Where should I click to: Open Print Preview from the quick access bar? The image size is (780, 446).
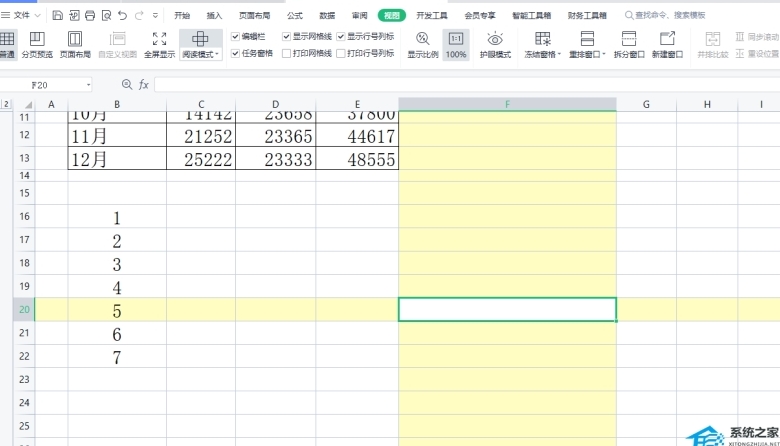[106, 15]
